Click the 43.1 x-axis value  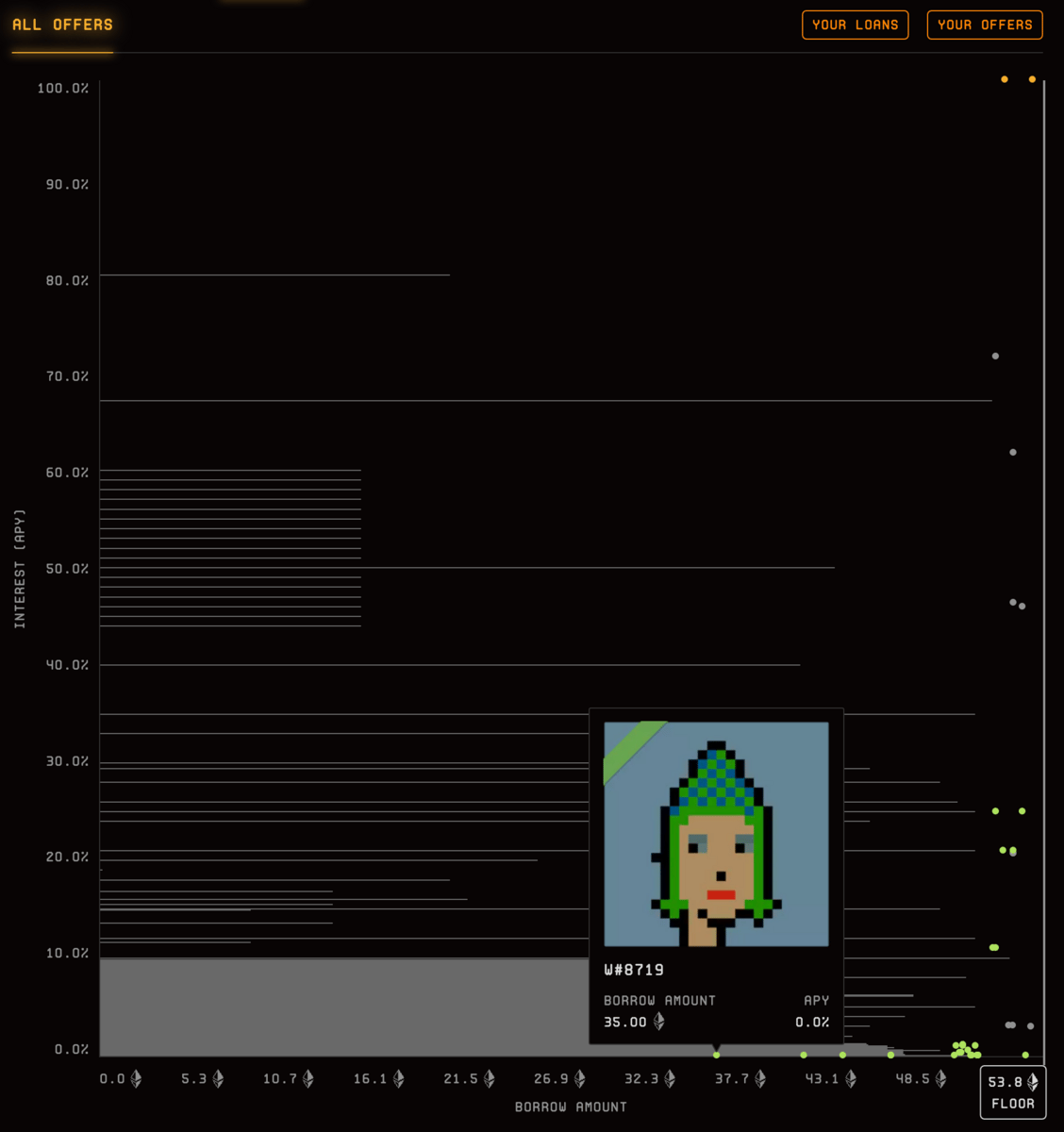pos(822,1078)
